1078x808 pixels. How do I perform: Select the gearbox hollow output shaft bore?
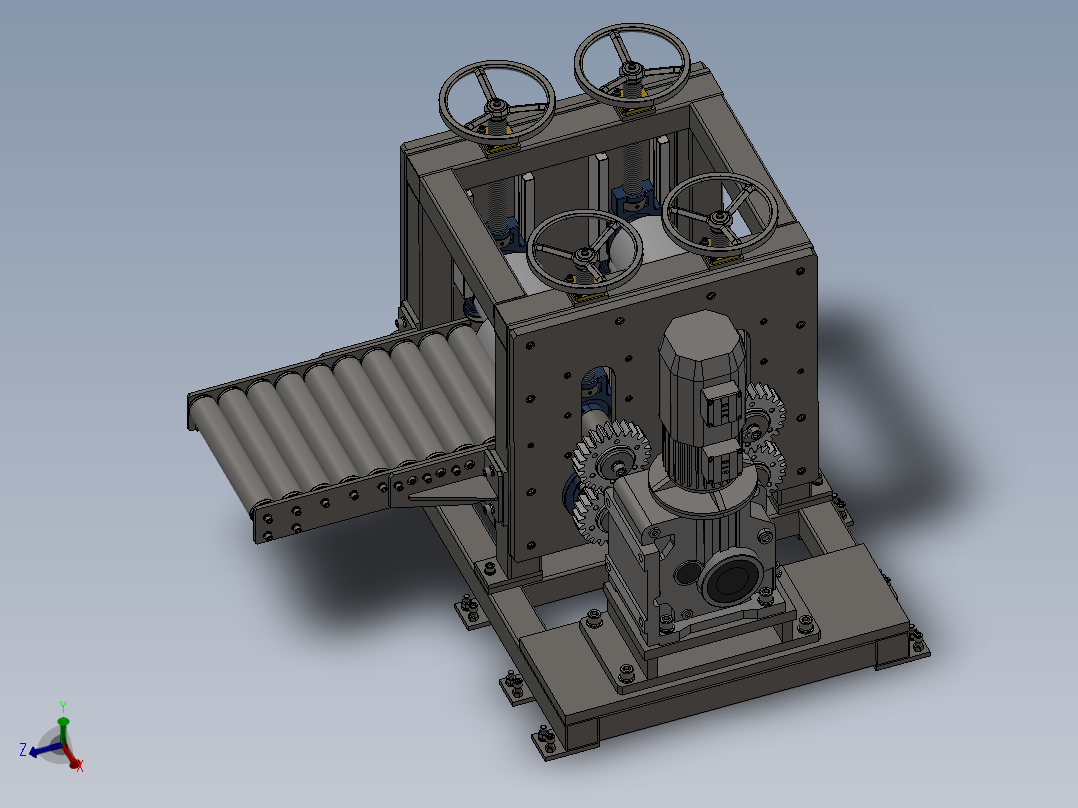(732, 579)
